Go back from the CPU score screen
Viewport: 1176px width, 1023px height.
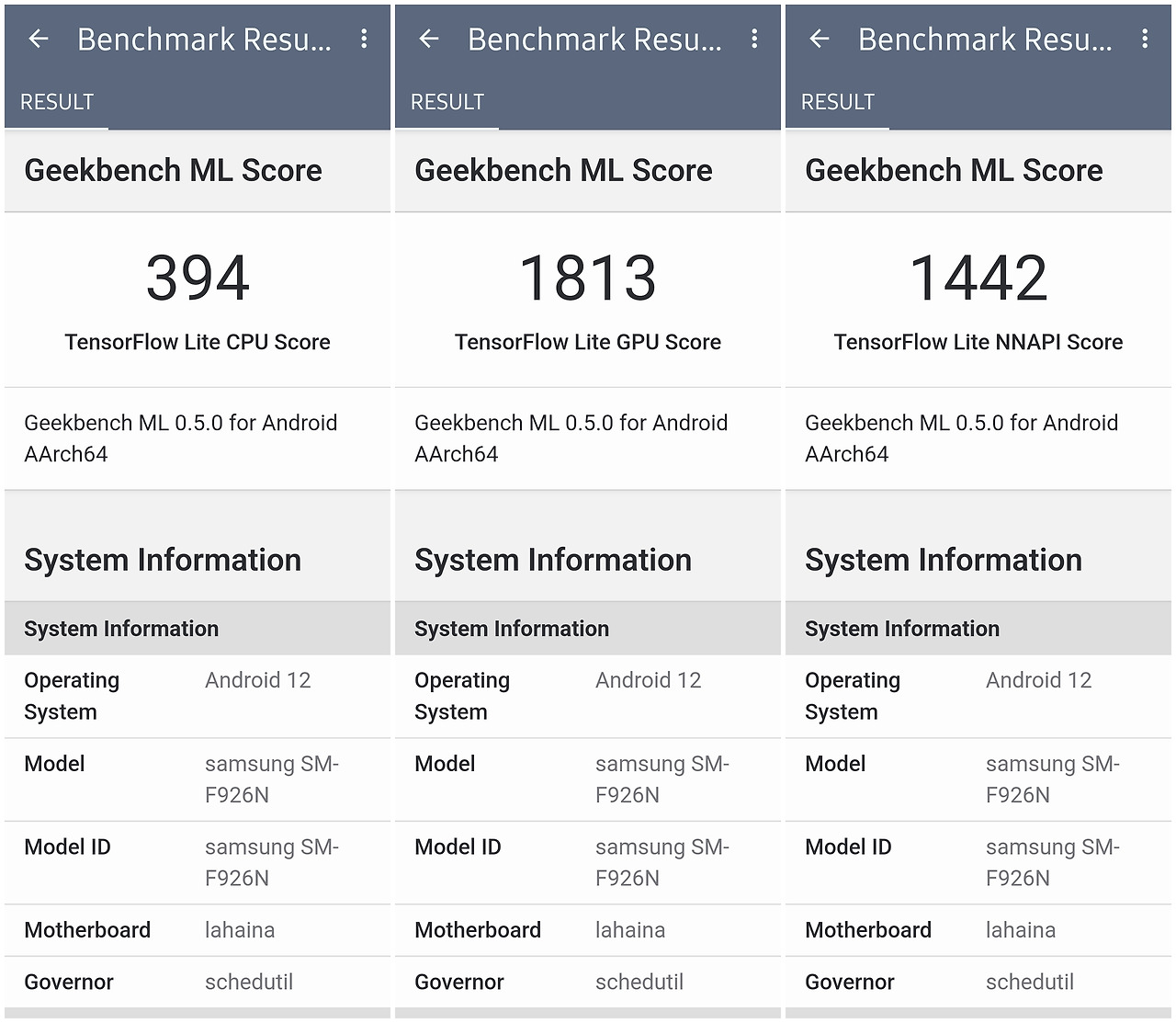pyautogui.click(x=39, y=39)
